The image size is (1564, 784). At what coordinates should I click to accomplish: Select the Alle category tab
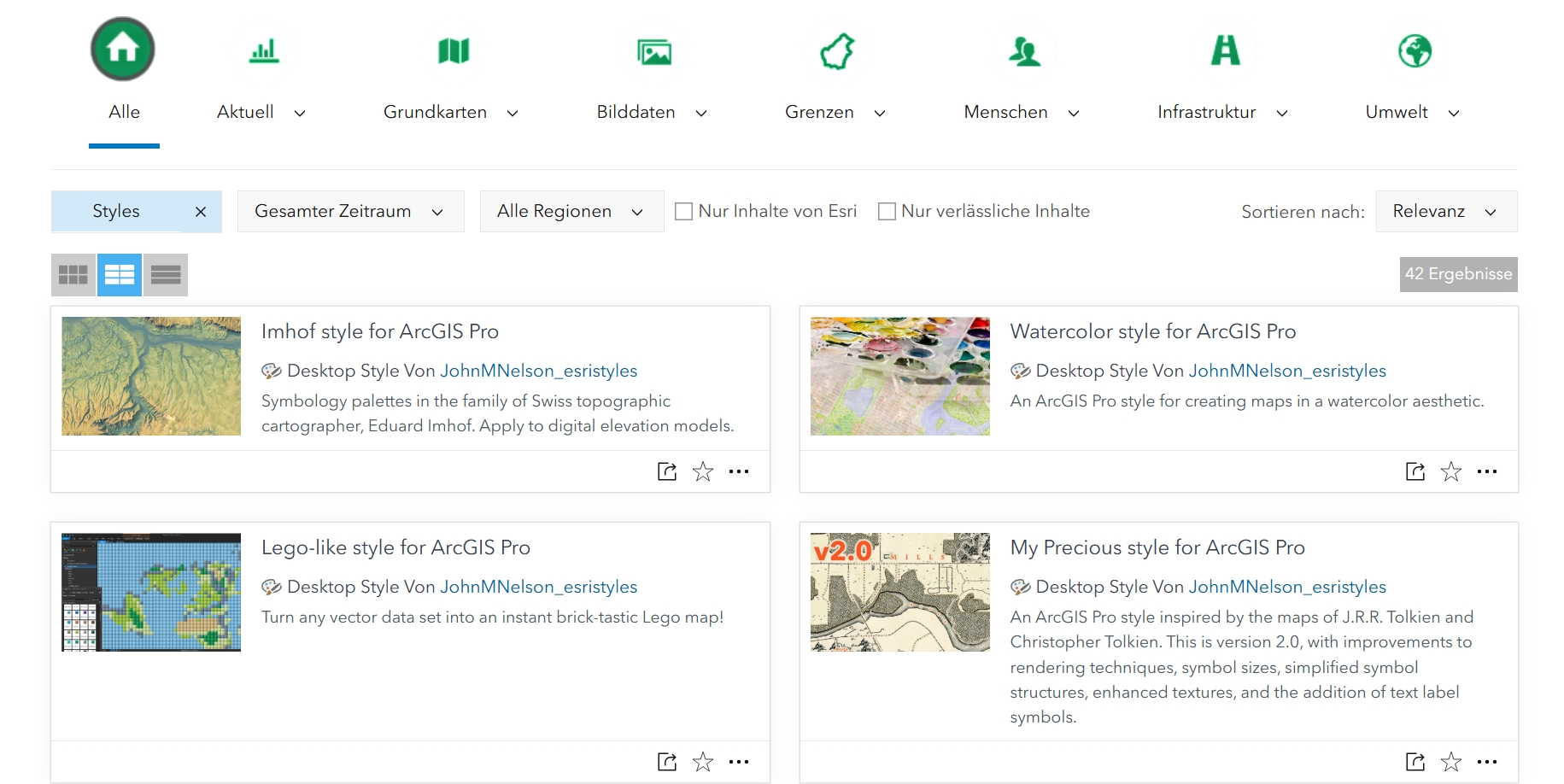pyautogui.click(x=124, y=112)
